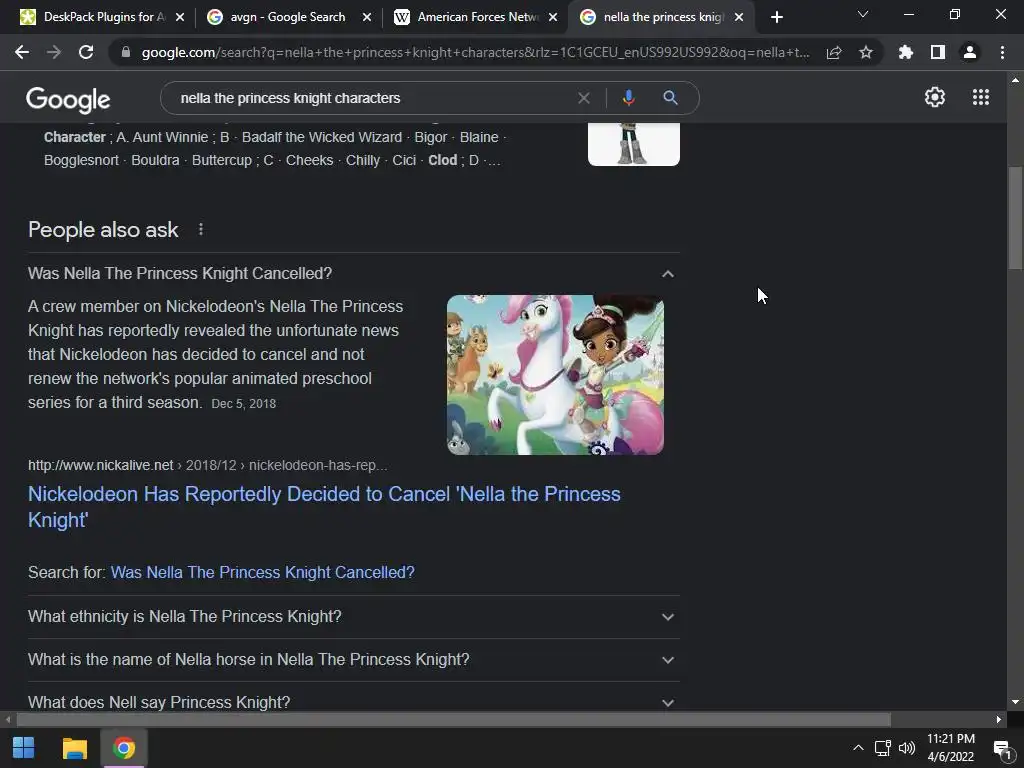
Task: Share this page from the address bar
Action: 834,52
